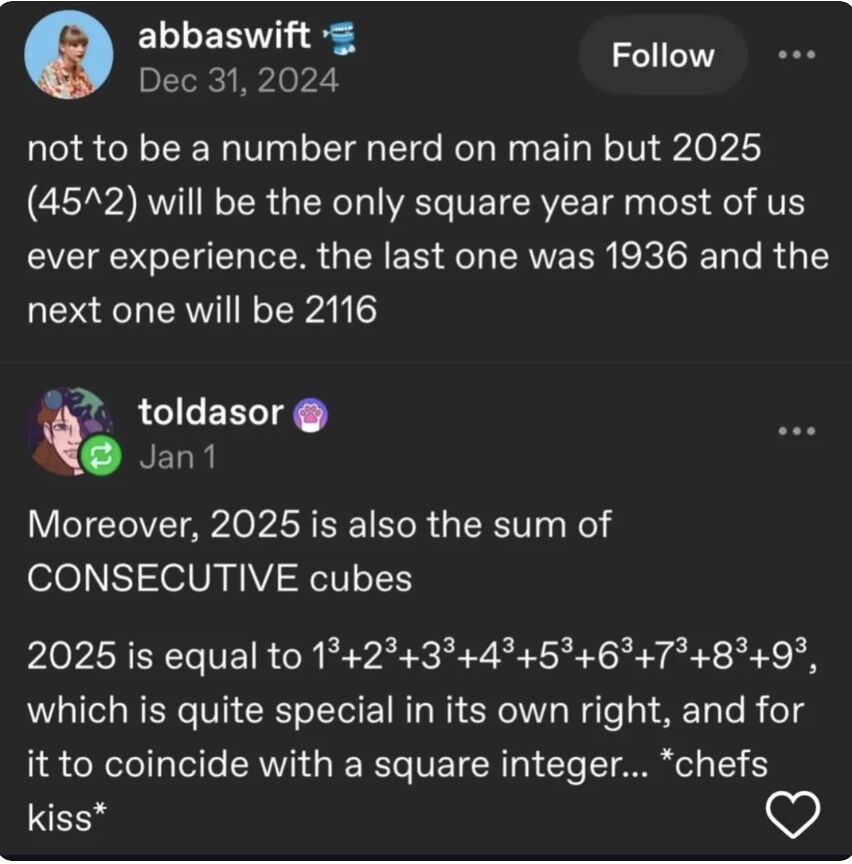Follow abbaswift with the Follow button

(662, 55)
